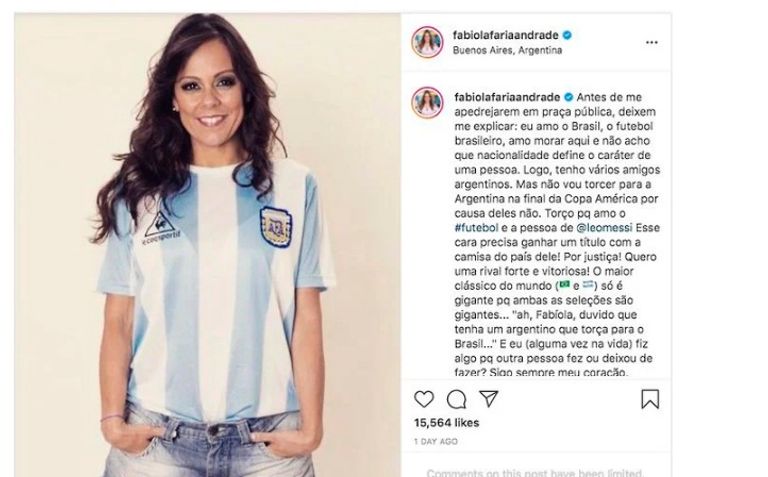Open the @leomessi mention
This screenshot has height=477, width=768.
coord(604,228)
